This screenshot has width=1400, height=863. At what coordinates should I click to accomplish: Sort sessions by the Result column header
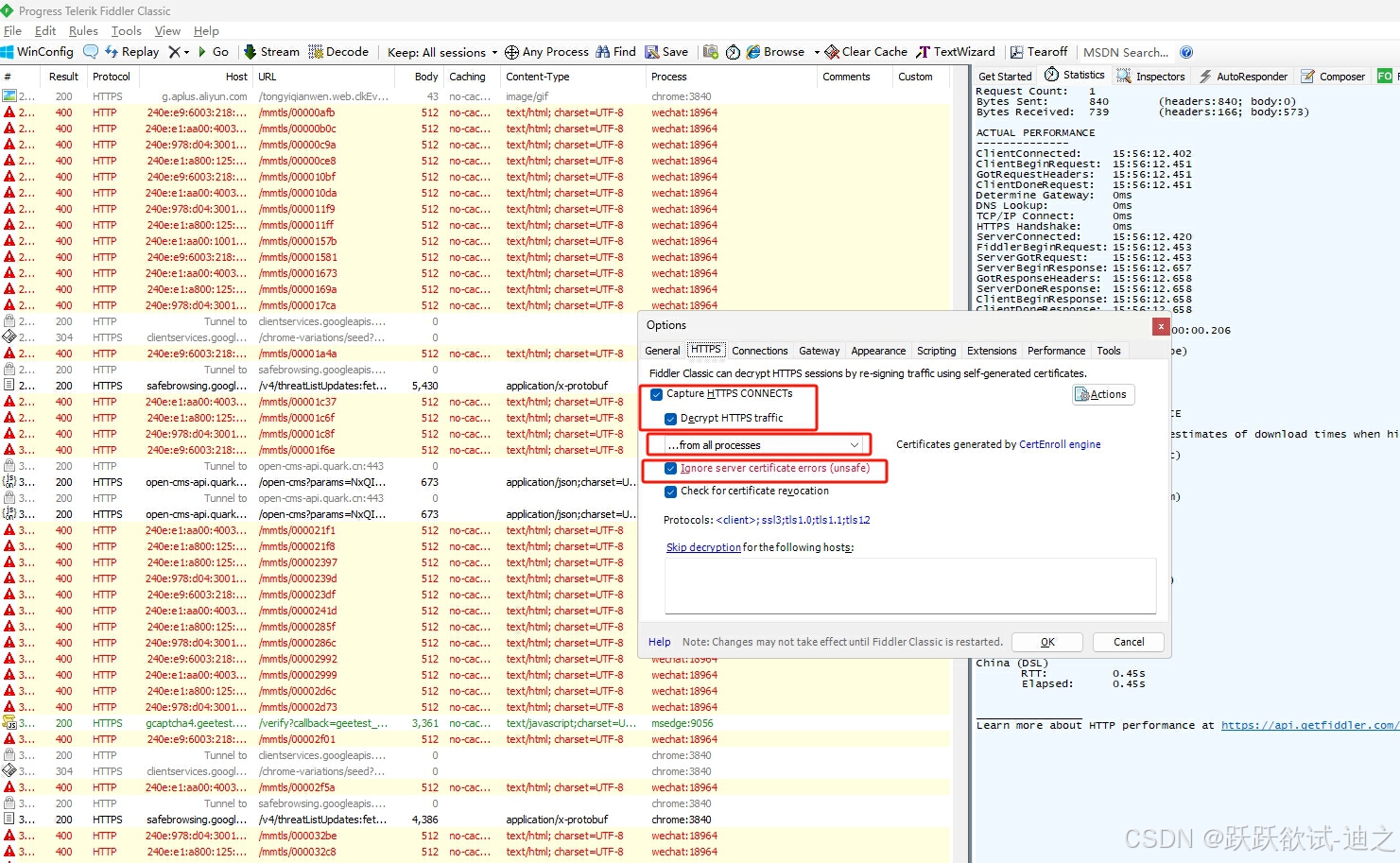click(x=63, y=77)
